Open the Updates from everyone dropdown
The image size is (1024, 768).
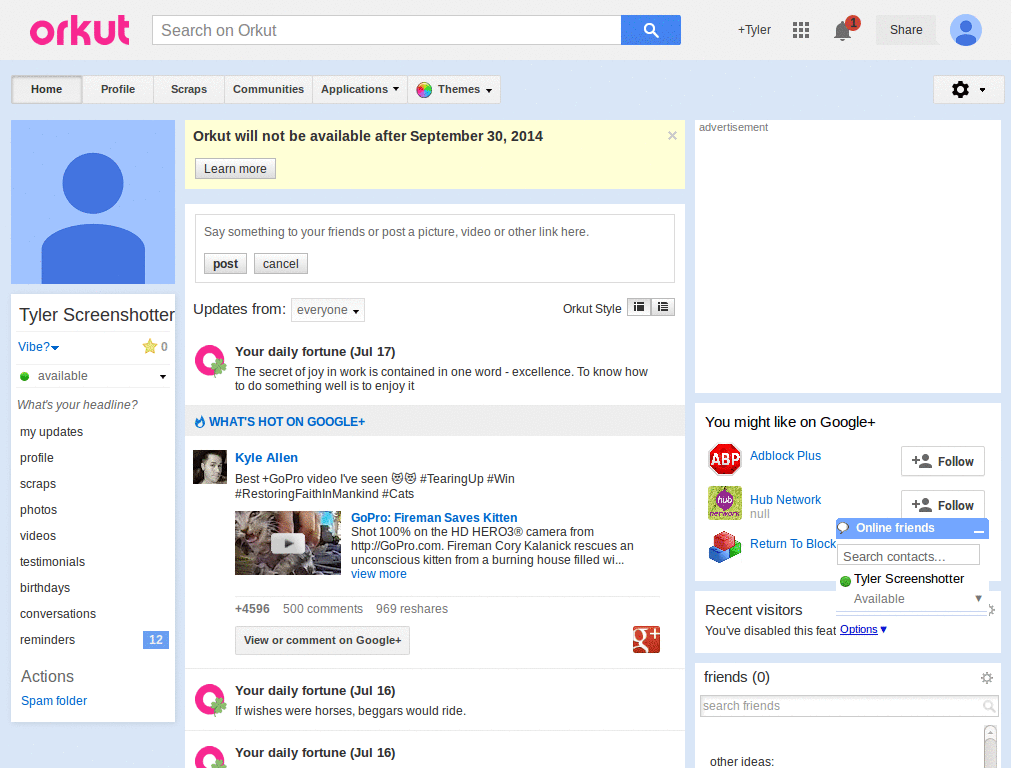click(328, 310)
